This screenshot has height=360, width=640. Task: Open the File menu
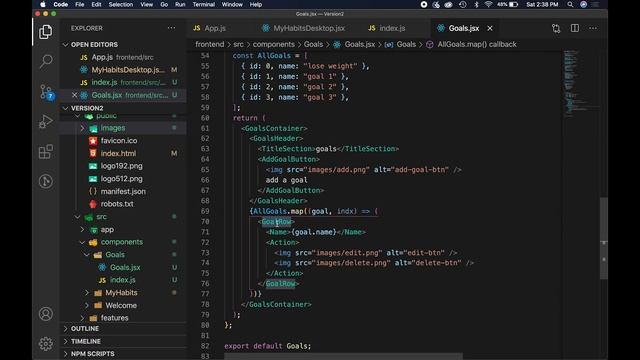tap(80, 4)
